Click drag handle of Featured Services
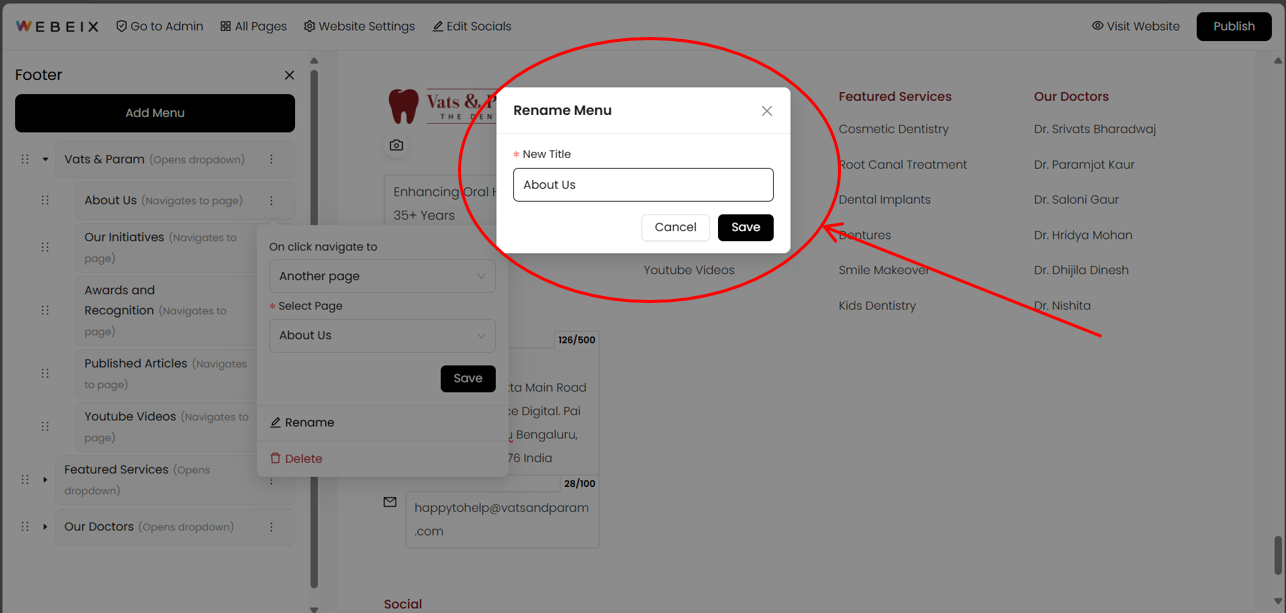This screenshot has height=613, width=1286. (x=25, y=480)
